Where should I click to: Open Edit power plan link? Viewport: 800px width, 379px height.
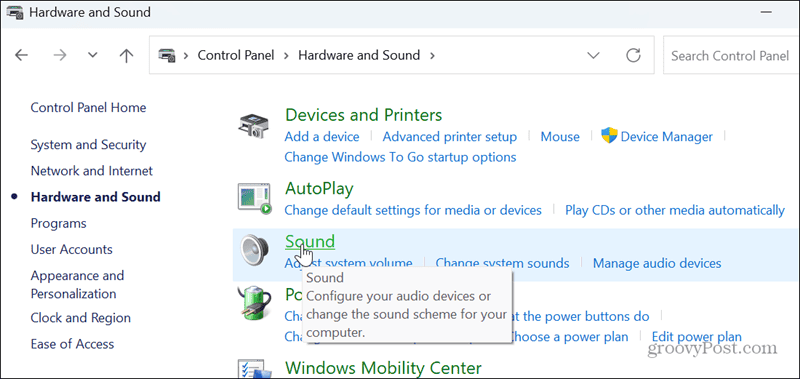696,337
